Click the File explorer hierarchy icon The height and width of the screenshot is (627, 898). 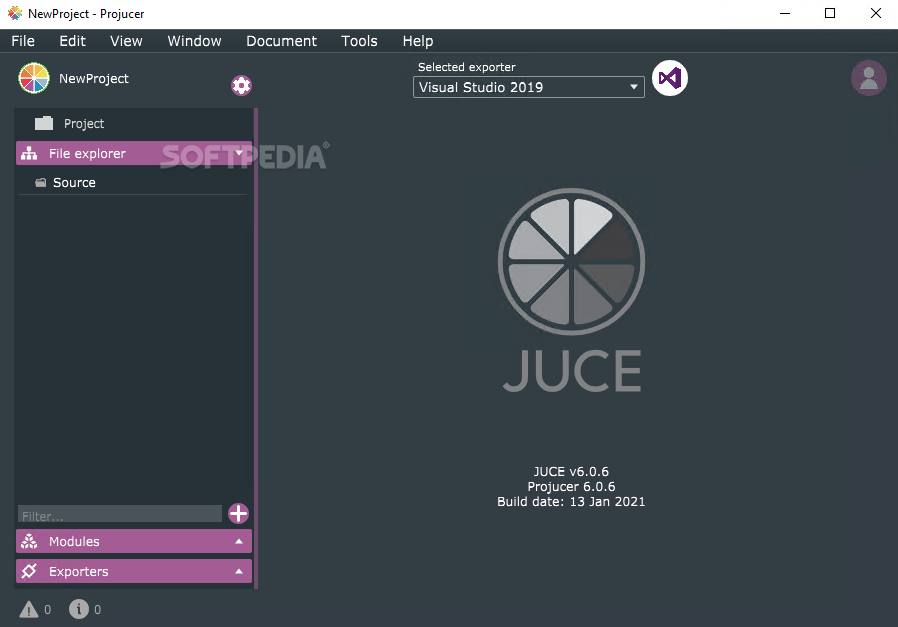click(x=29, y=153)
